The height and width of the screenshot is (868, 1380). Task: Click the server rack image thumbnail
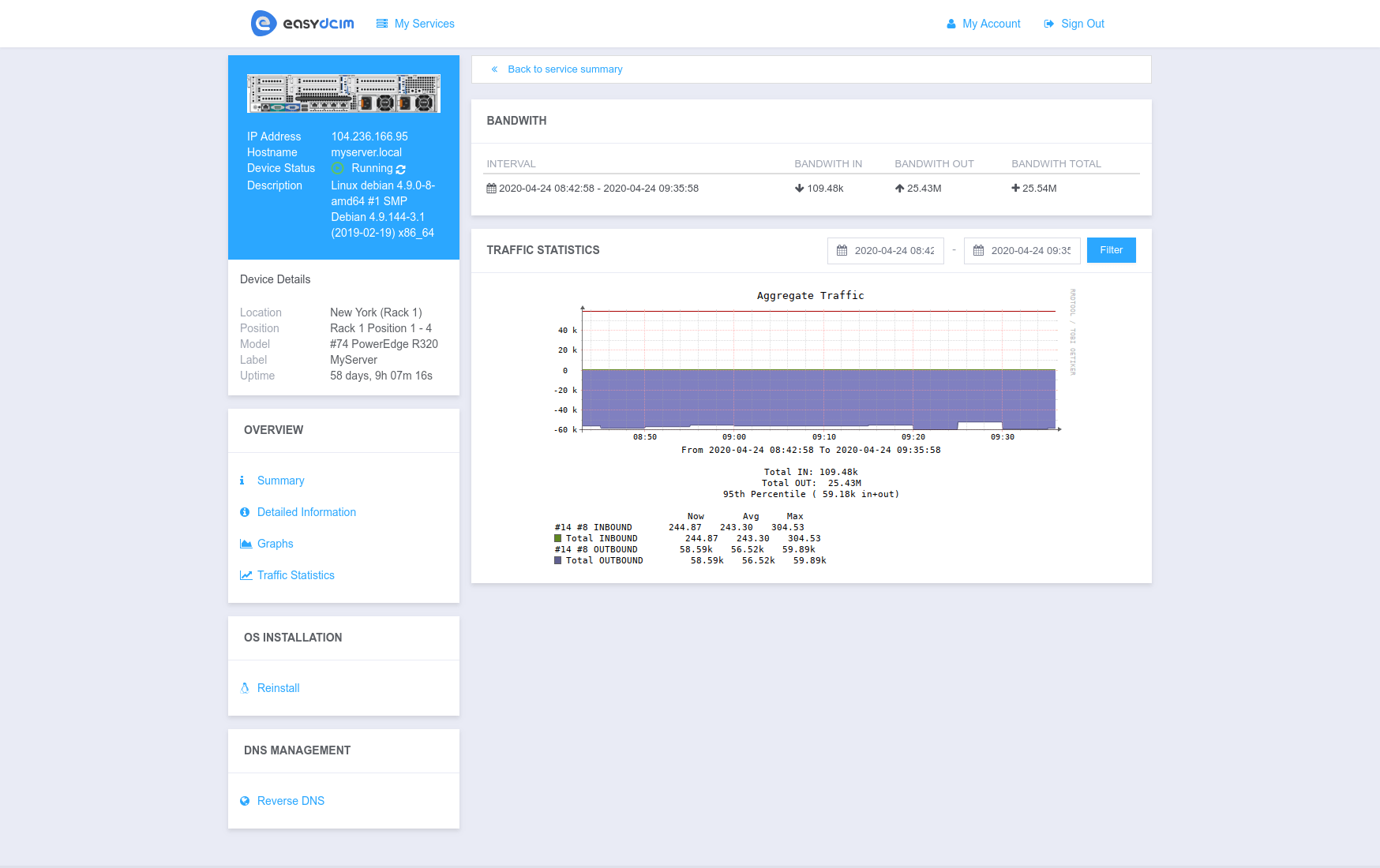point(343,93)
